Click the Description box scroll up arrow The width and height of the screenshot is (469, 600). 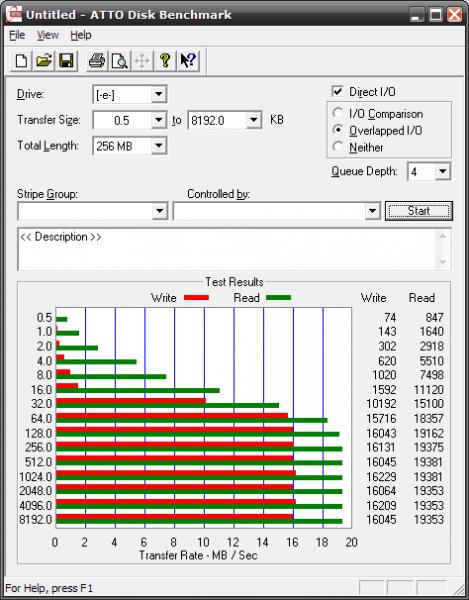point(443,236)
